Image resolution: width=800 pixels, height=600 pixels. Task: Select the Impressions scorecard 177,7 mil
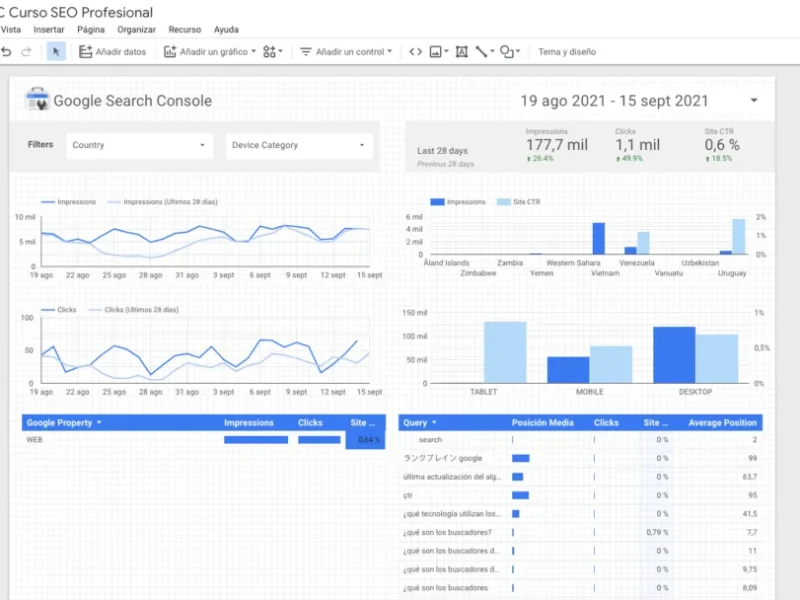pyautogui.click(x=557, y=145)
